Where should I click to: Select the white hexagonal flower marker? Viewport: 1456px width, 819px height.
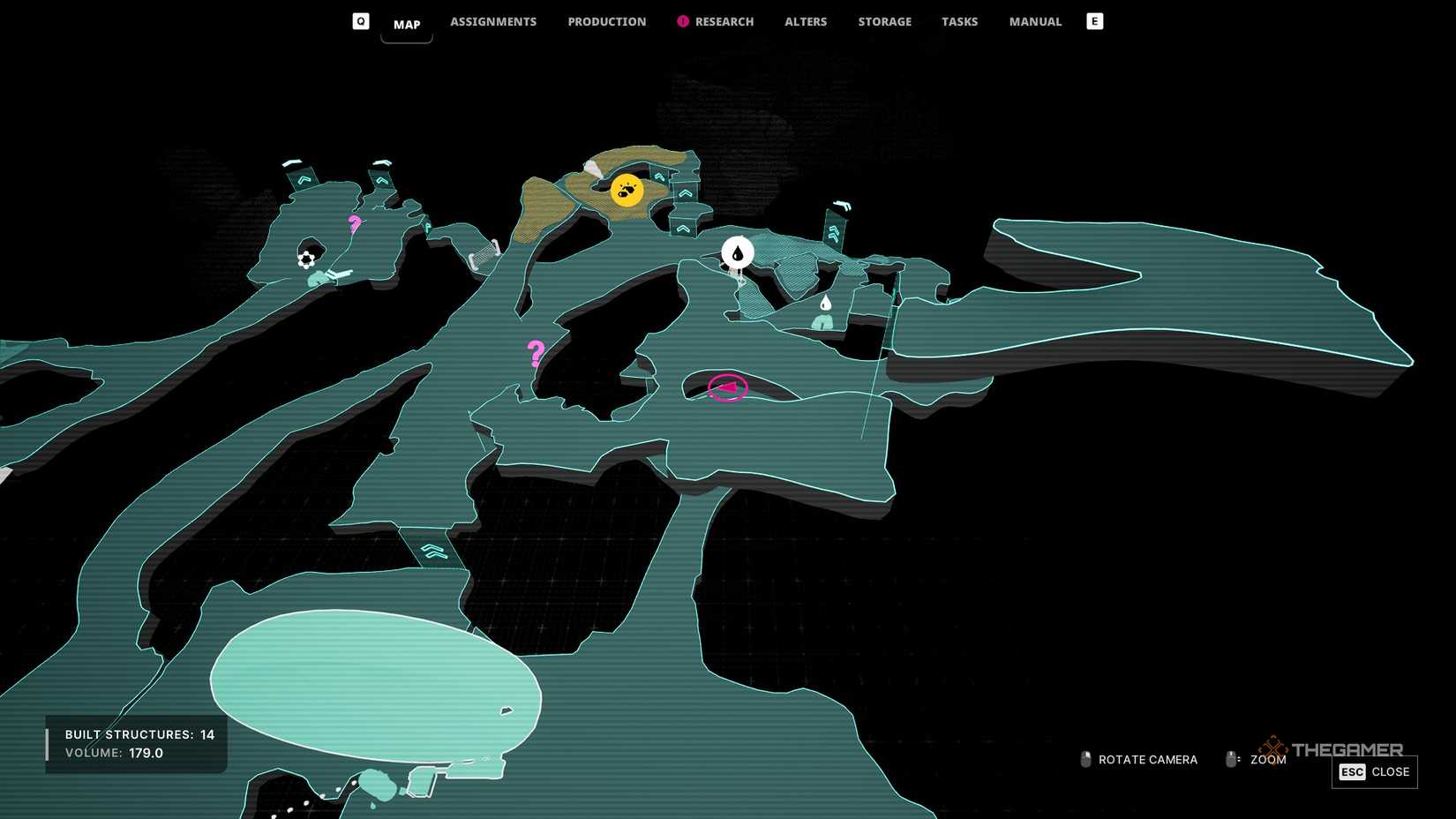[x=306, y=259]
